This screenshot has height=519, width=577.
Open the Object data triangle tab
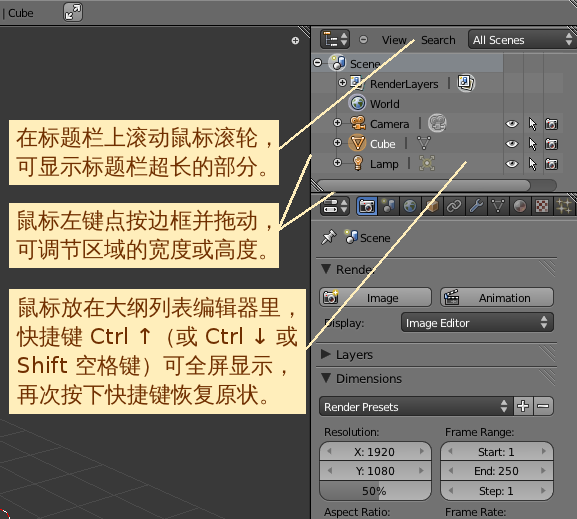point(498,206)
